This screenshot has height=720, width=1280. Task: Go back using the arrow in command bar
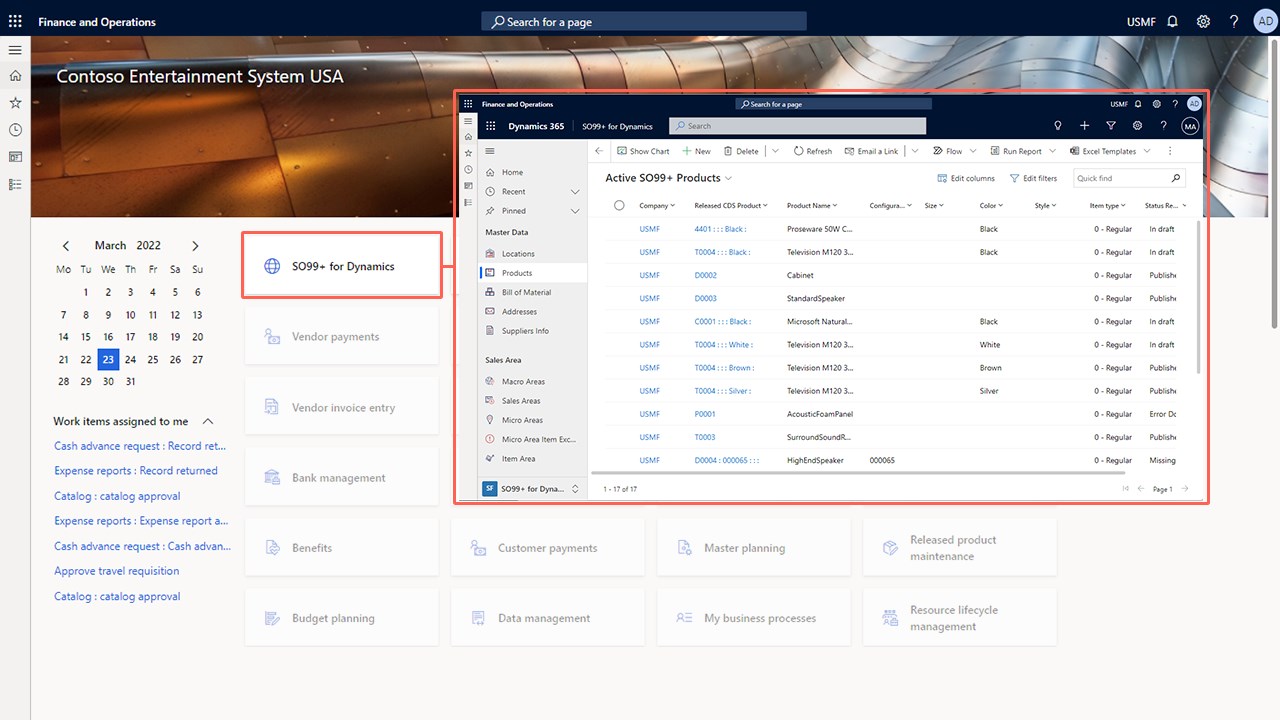coord(599,151)
